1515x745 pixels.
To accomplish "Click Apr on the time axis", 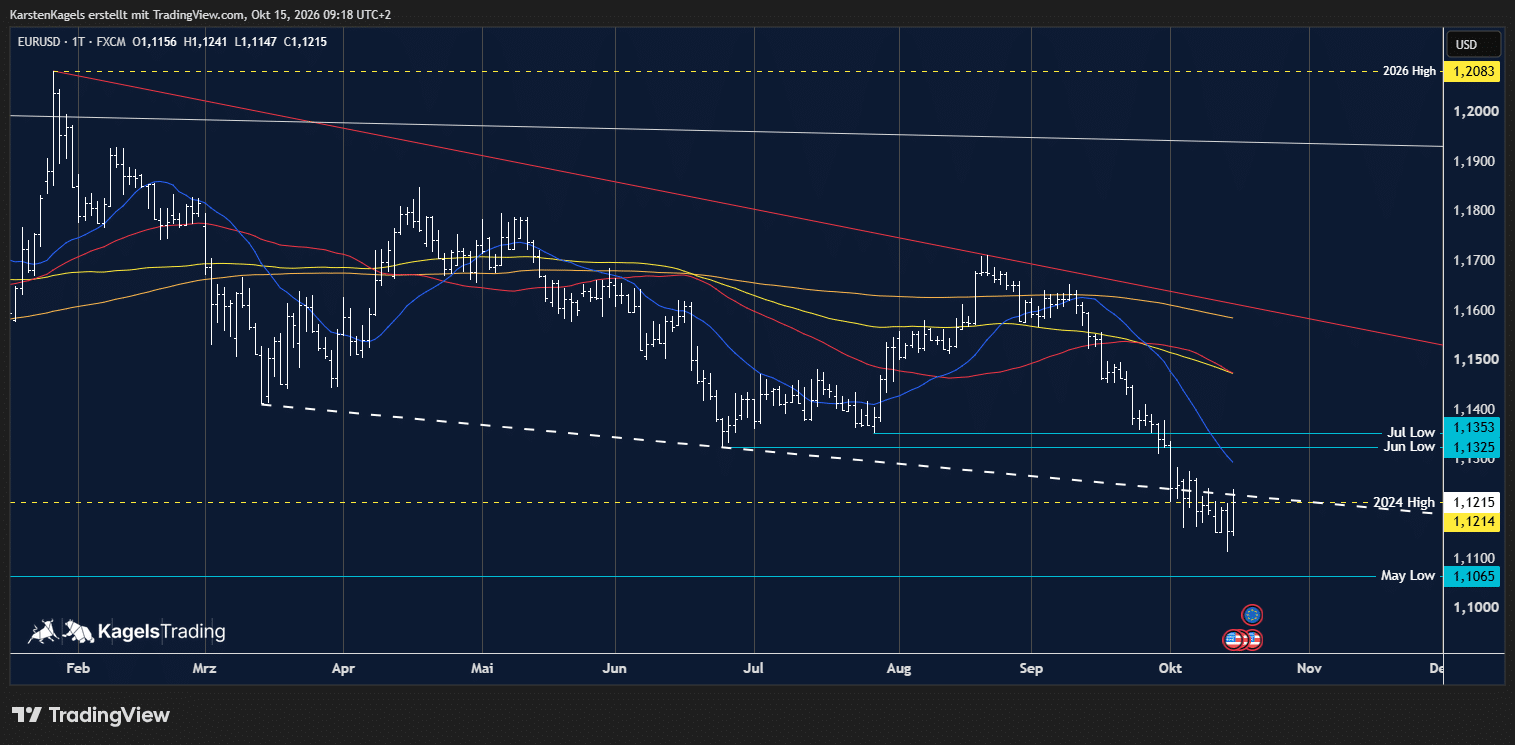I will tap(343, 668).
